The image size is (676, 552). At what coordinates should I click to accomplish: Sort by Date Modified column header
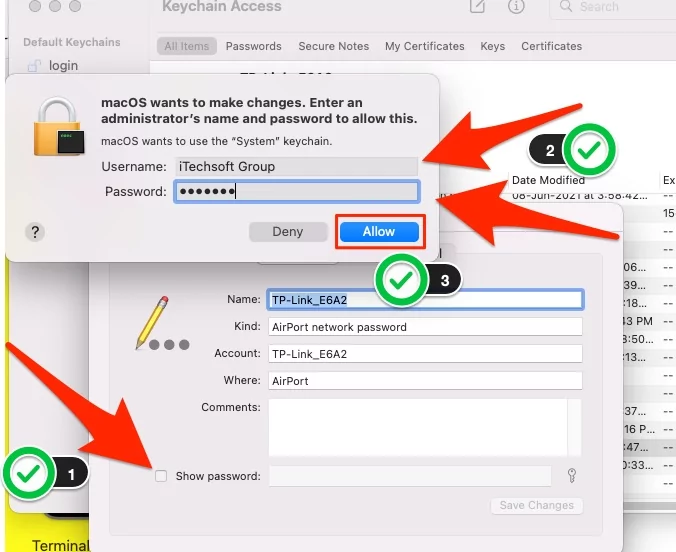tap(548, 180)
